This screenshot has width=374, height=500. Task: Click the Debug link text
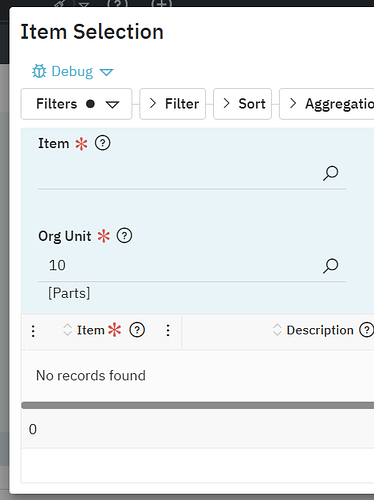click(x=72, y=71)
